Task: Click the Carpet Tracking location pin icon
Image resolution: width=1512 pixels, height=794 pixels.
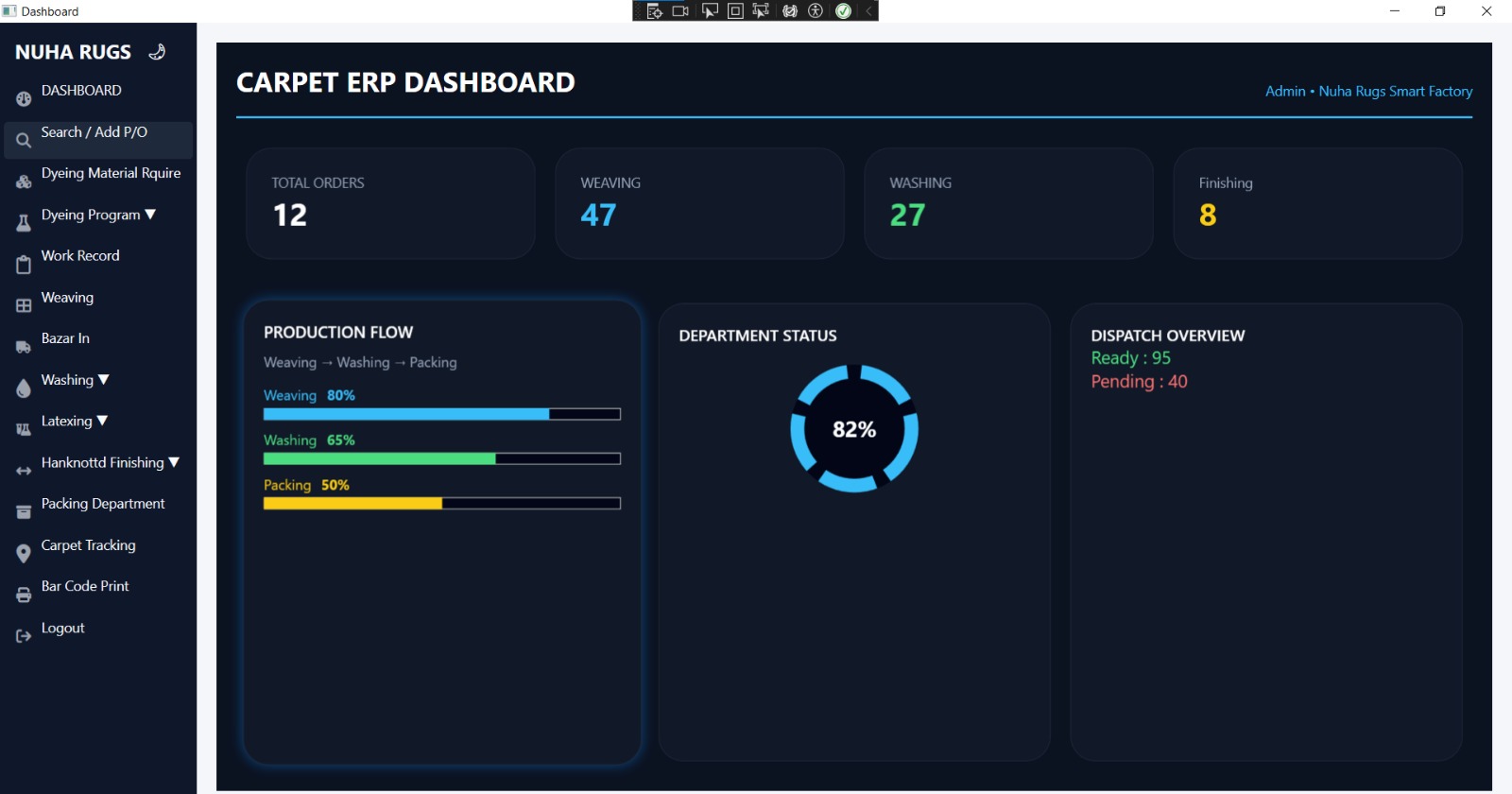Action: click(x=24, y=554)
